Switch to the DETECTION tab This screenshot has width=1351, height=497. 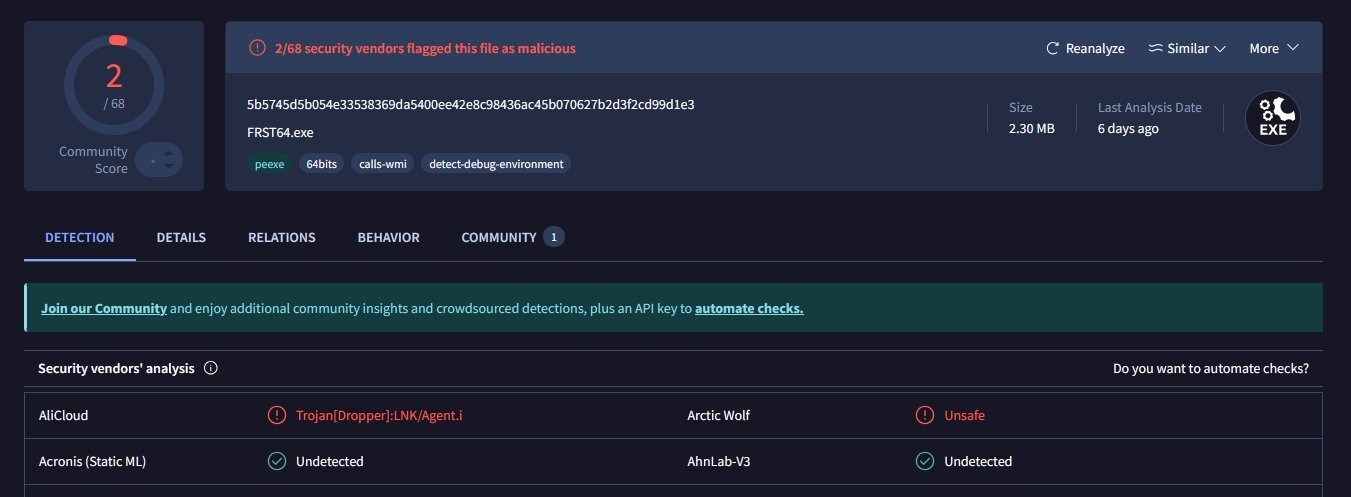pyautogui.click(x=80, y=237)
